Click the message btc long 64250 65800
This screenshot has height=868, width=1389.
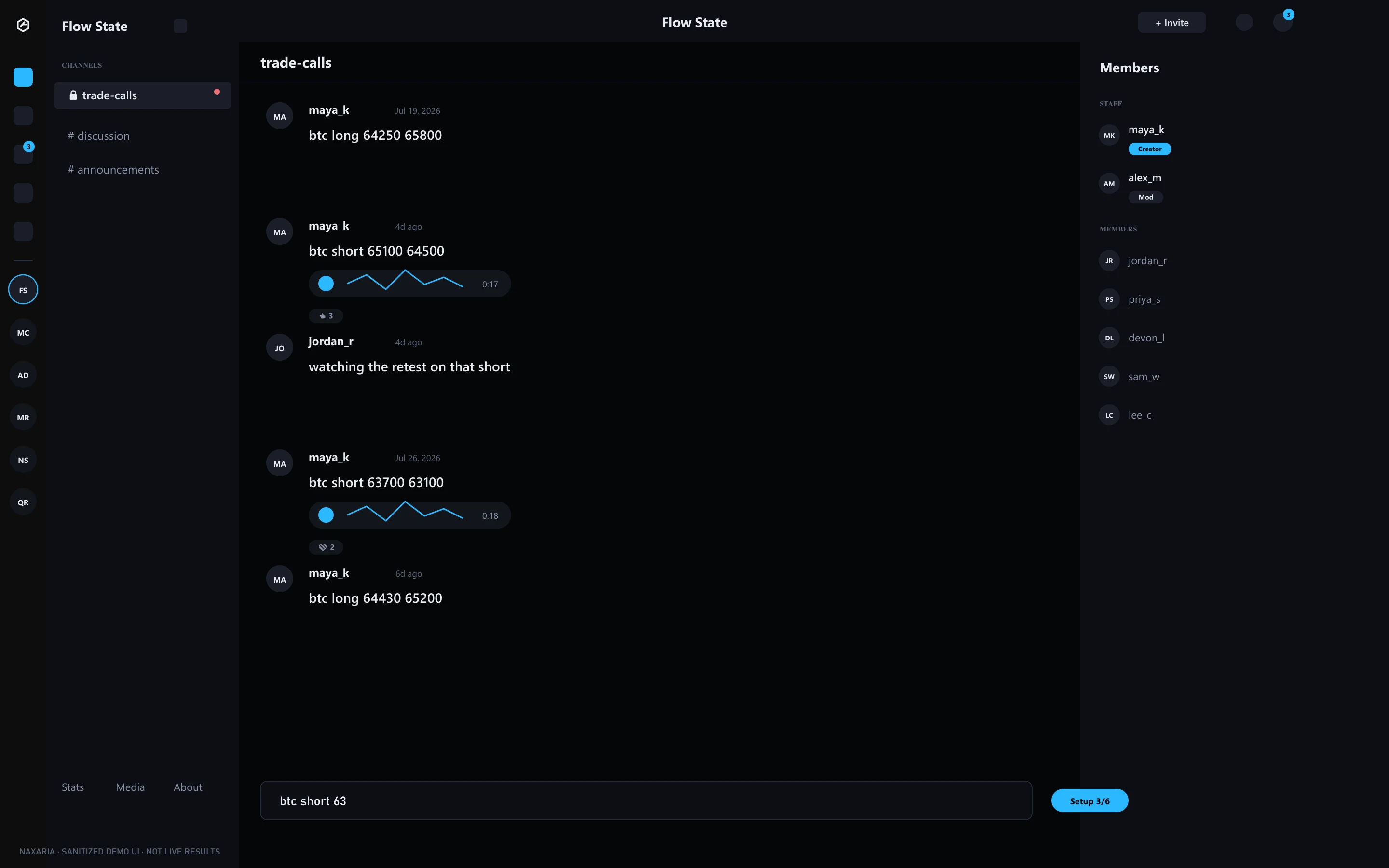pyautogui.click(x=375, y=136)
